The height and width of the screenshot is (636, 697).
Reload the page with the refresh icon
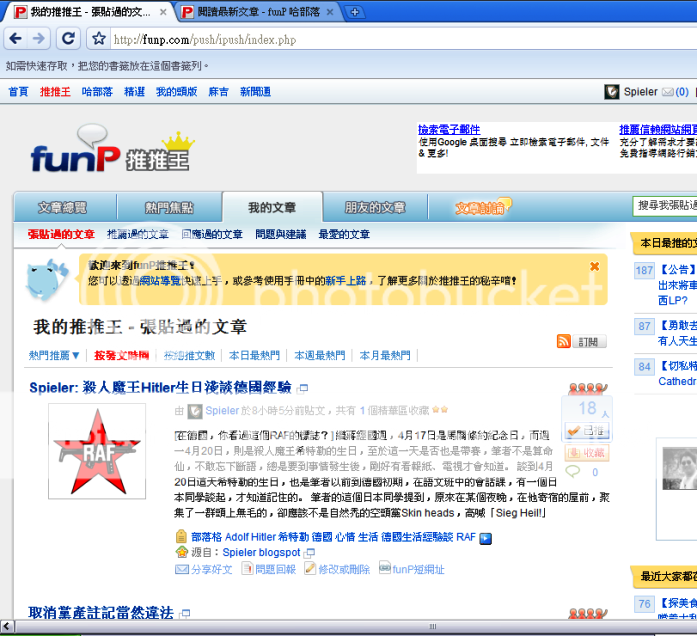[68, 39]
